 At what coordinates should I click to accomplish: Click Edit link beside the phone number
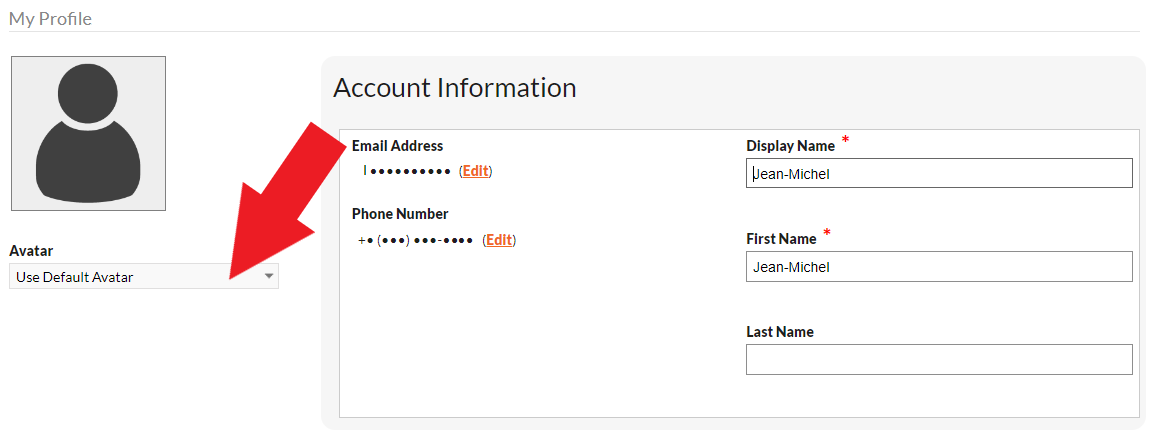click(x=499, y=239)
